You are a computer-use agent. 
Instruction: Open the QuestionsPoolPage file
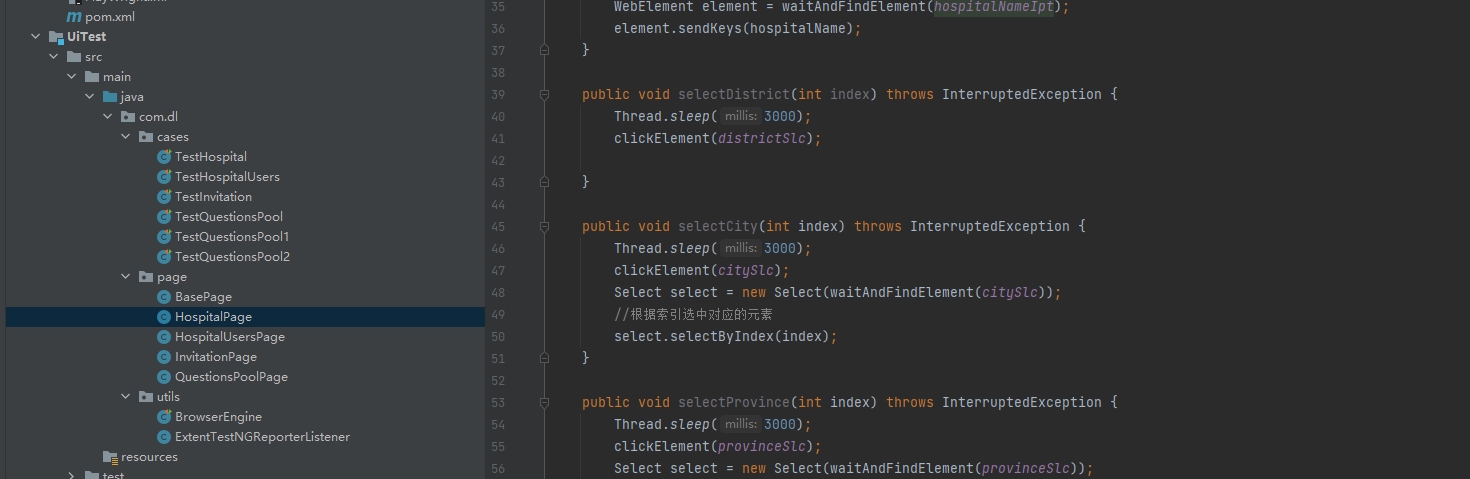point(231,377)
